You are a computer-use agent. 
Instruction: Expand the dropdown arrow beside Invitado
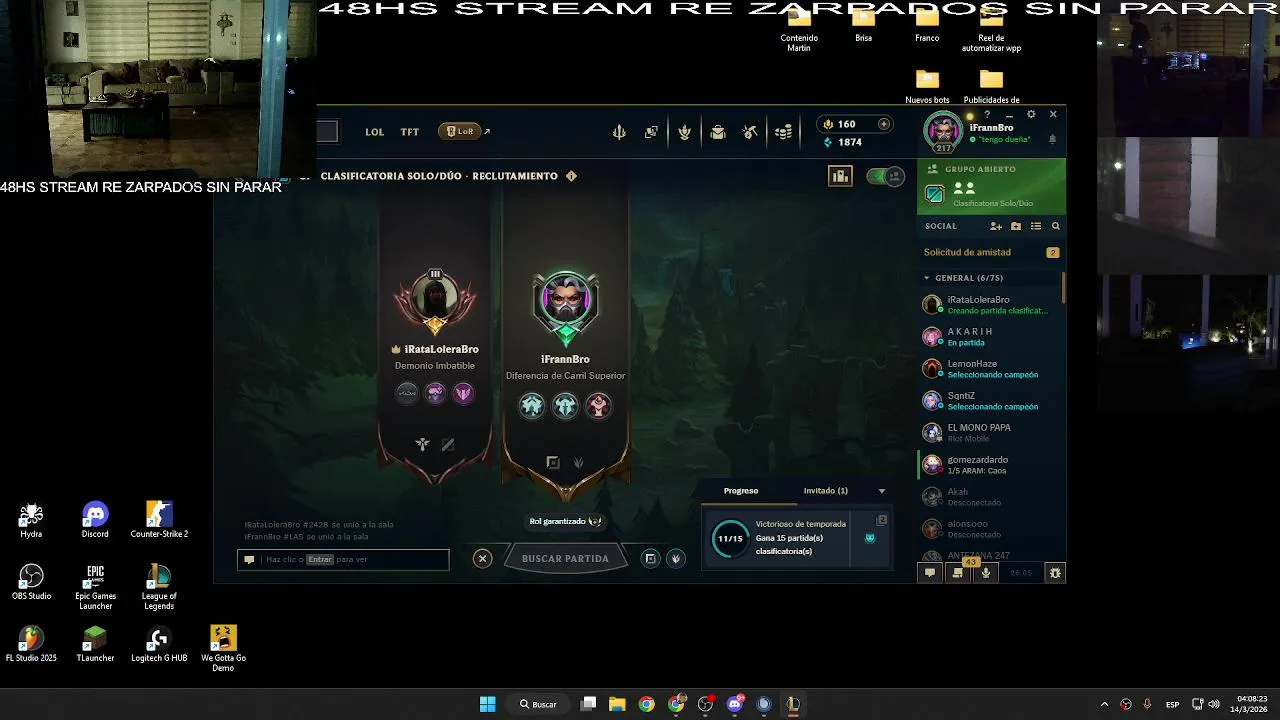pyautogui.click(x=882, y=491)
